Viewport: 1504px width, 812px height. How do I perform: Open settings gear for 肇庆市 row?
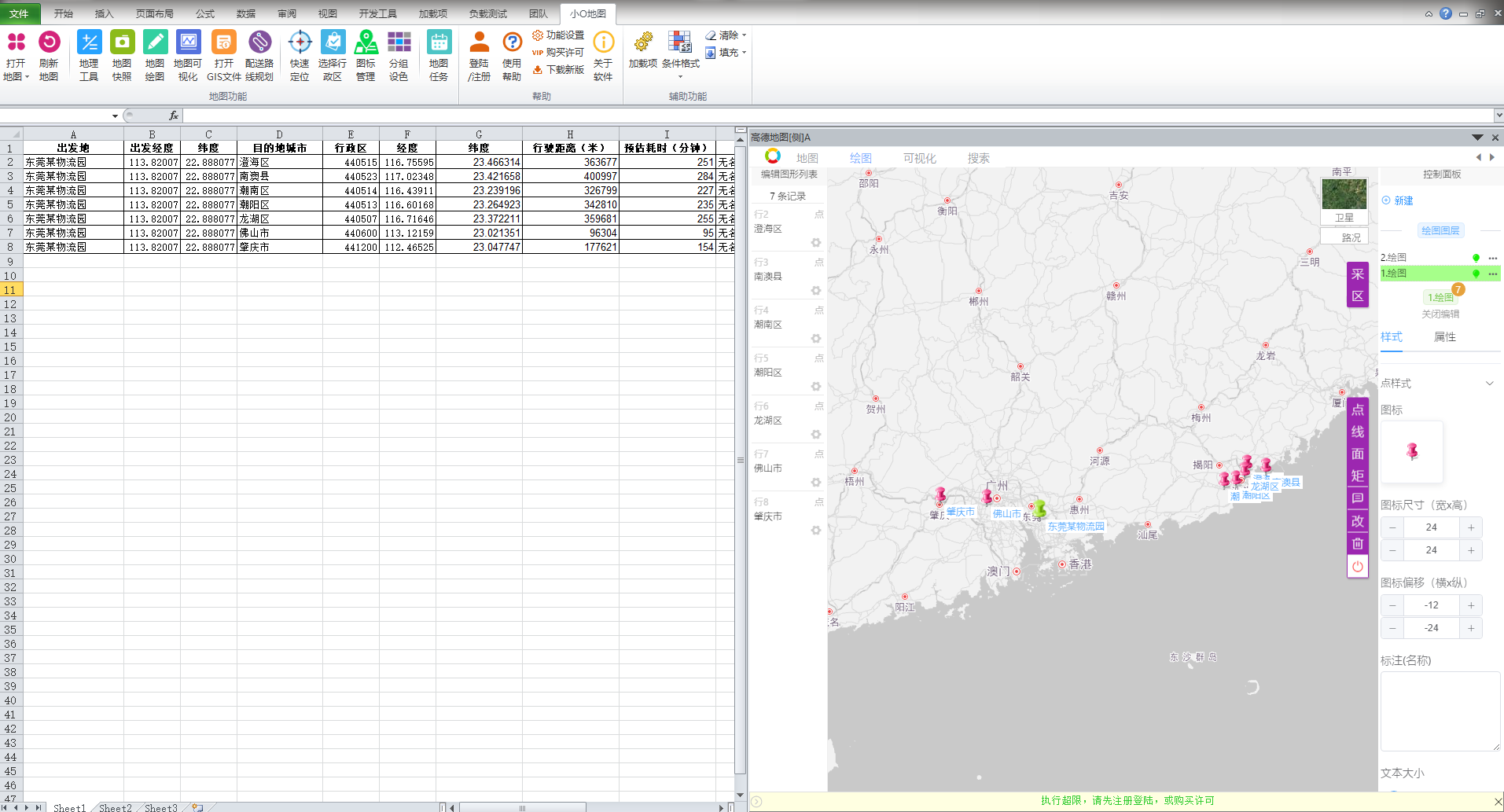(816, 531)
